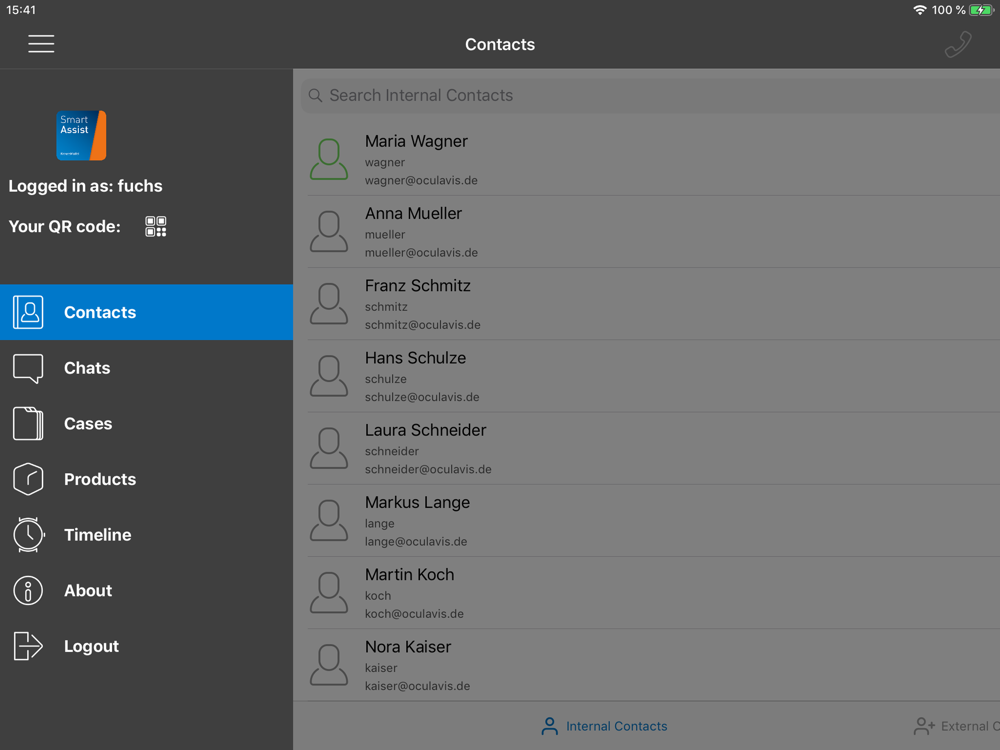This screenshot has width=1000, height=750.
Task: Tap Markus Lange's avatar icon
Action: coord(329,520)
